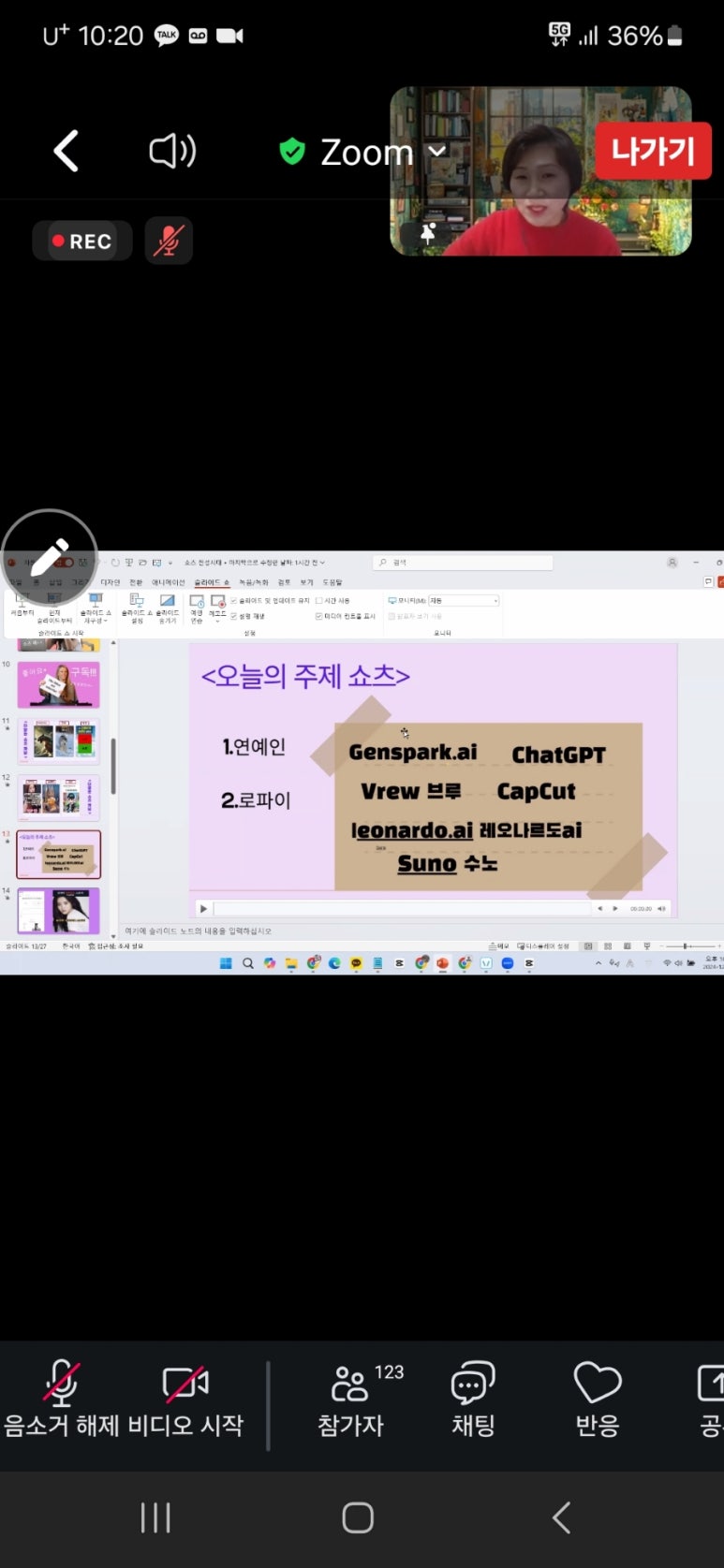Open the 도움말 ribbon tab
Viewport: 724px width, 1568px height.
pos(332,582)
